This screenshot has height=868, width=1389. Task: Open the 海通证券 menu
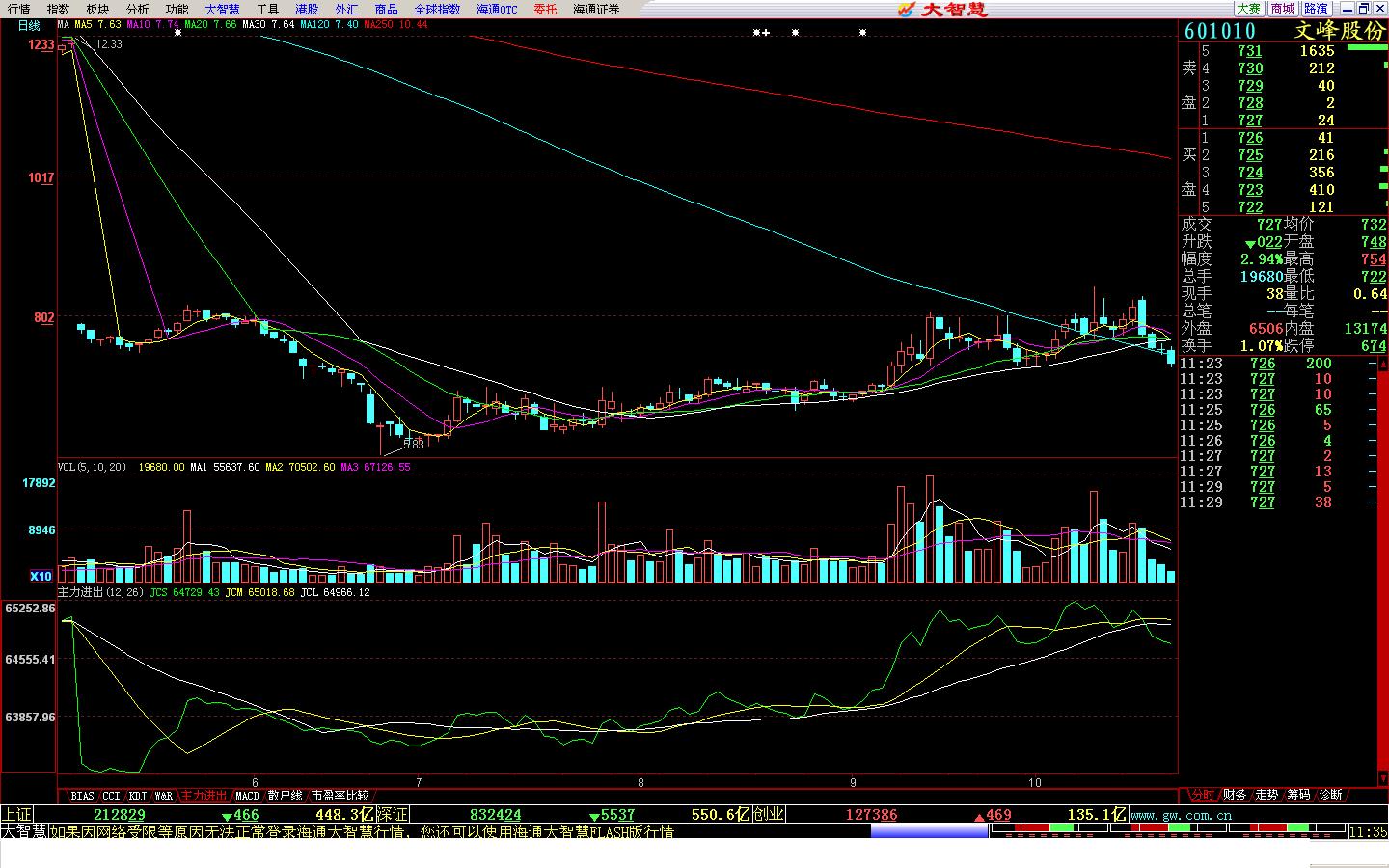coord(596,9)
